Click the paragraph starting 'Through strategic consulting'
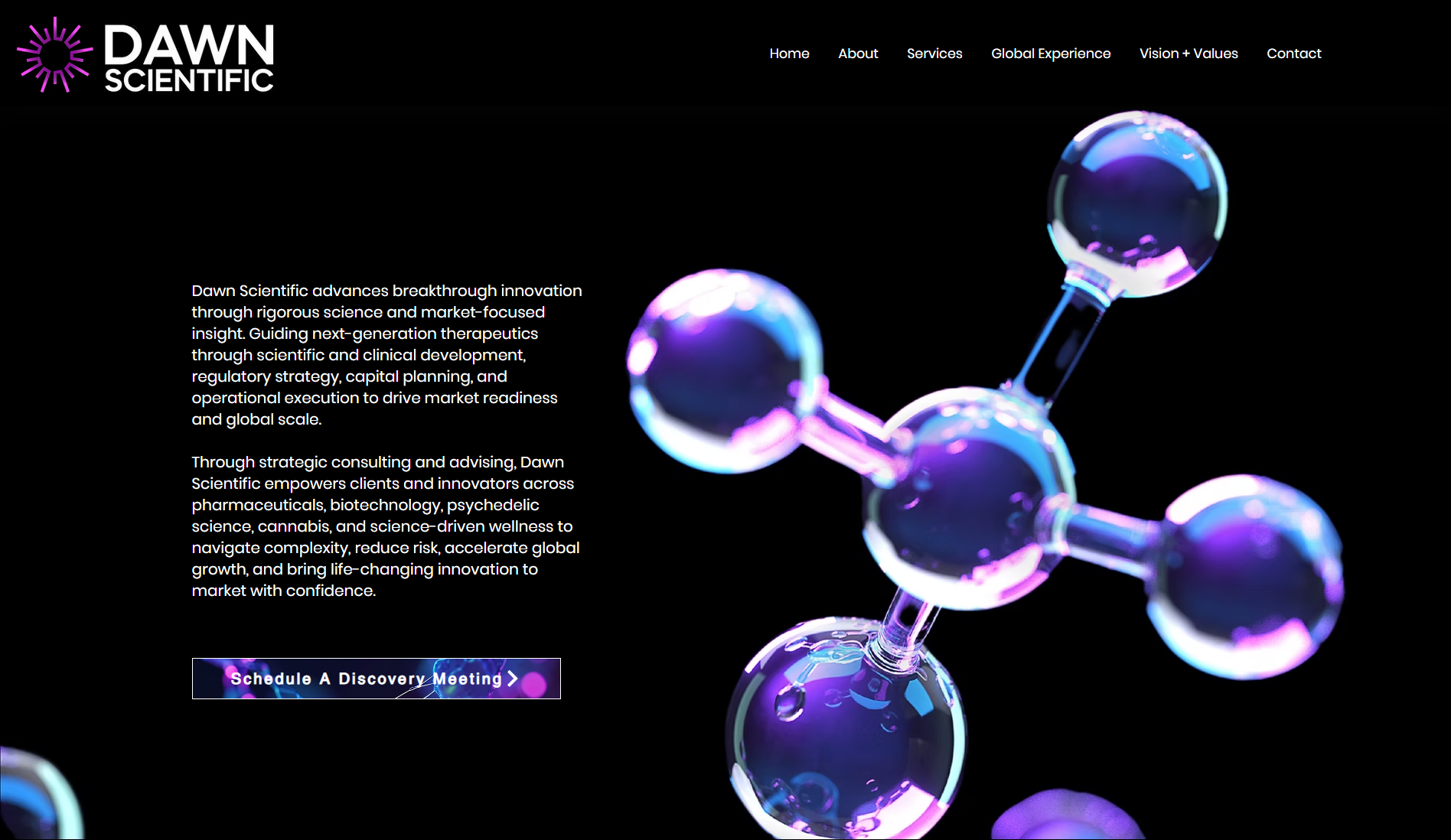 [x=386, y=526]
